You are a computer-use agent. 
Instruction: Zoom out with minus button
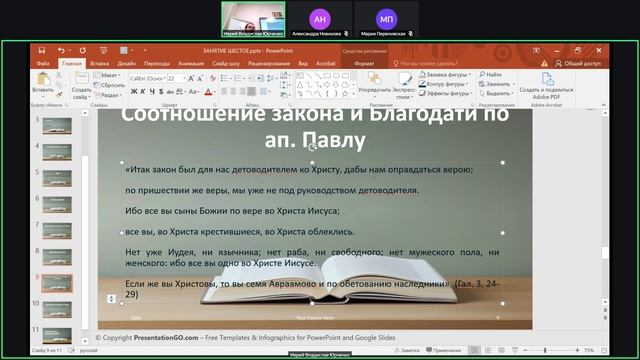[525, 350]
